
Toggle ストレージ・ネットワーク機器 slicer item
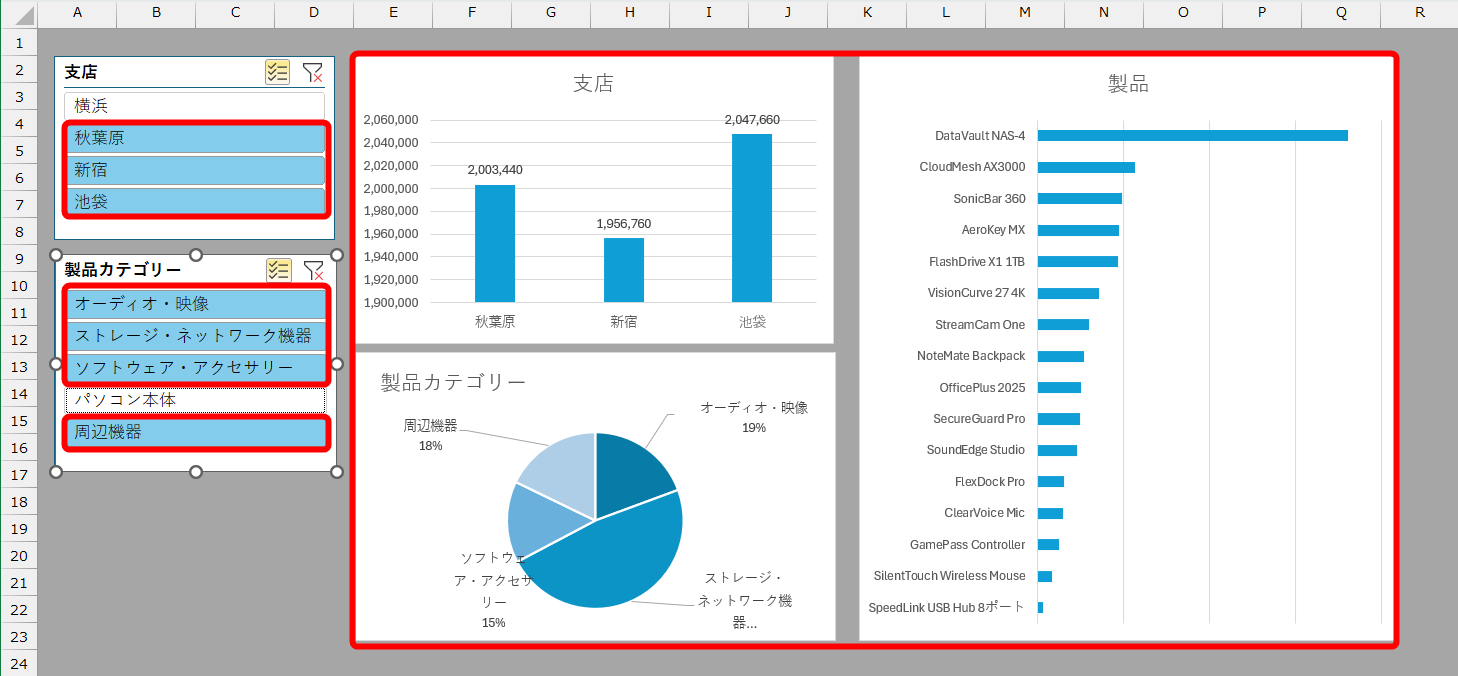click(196, 336)
